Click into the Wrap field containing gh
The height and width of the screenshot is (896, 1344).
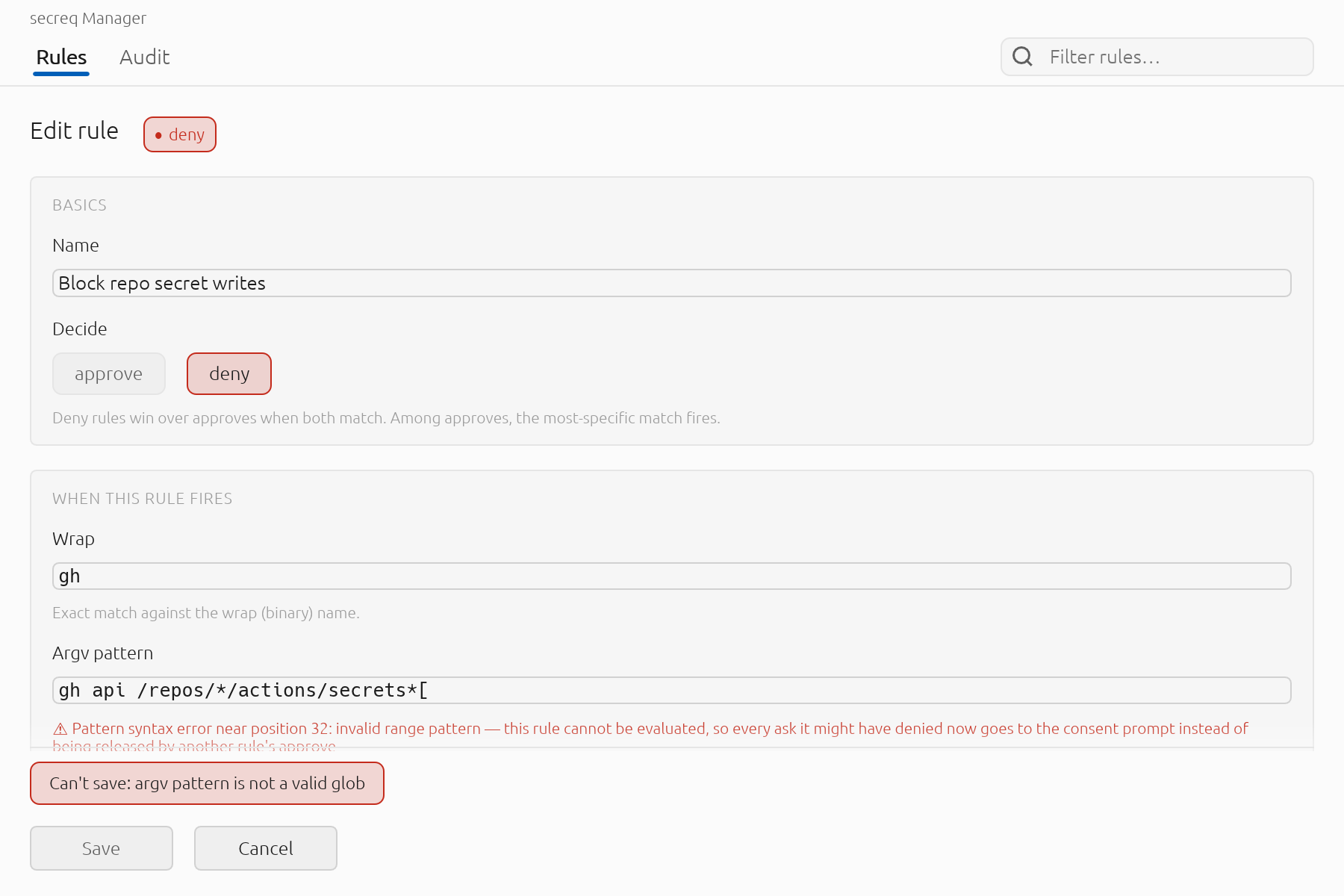[672, 576]
